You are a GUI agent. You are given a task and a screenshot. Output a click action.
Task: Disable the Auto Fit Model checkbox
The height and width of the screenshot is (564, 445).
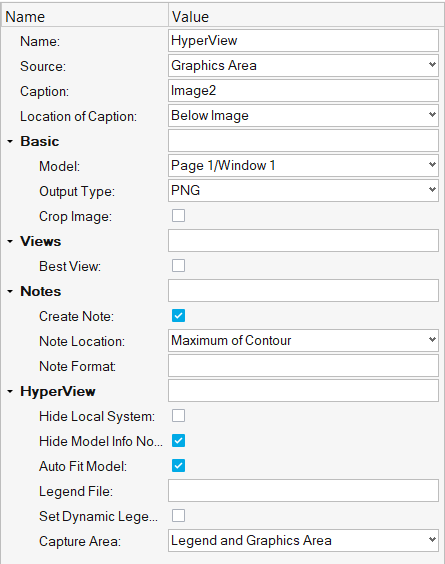tap(178, 466)
